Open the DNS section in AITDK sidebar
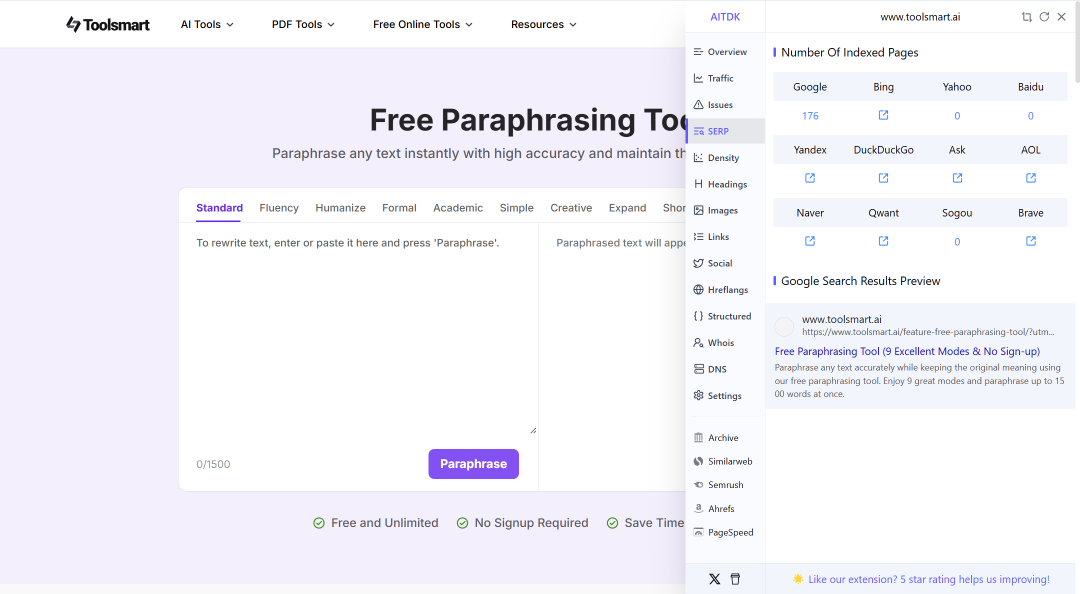 pos(725,369)
